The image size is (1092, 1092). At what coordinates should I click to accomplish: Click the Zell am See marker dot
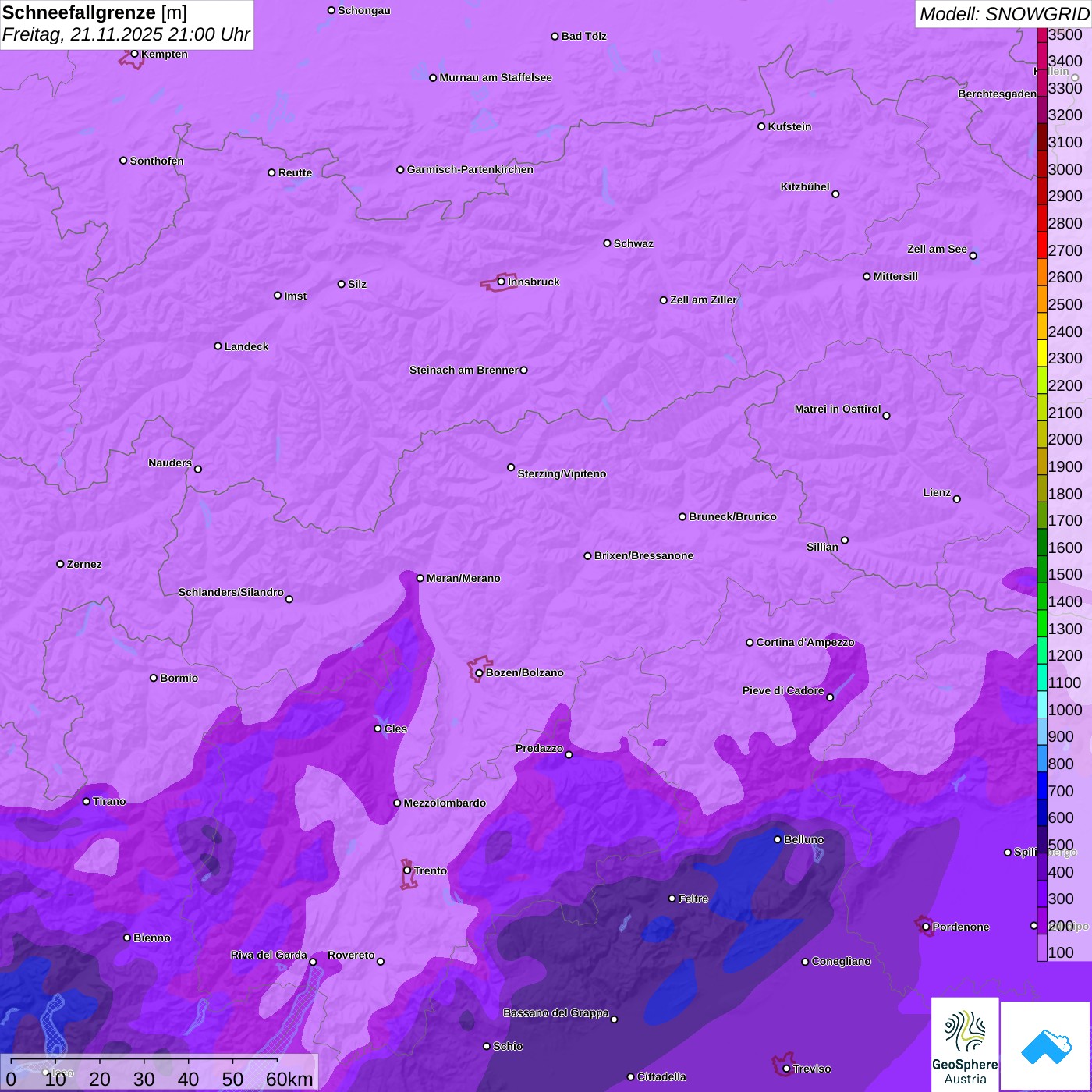click(x=973, y=256)
